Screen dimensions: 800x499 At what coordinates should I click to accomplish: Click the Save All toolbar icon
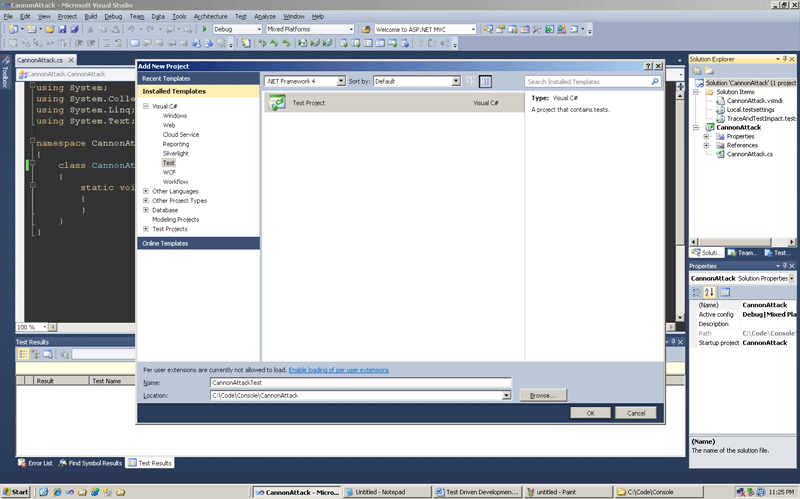point(74,30)
